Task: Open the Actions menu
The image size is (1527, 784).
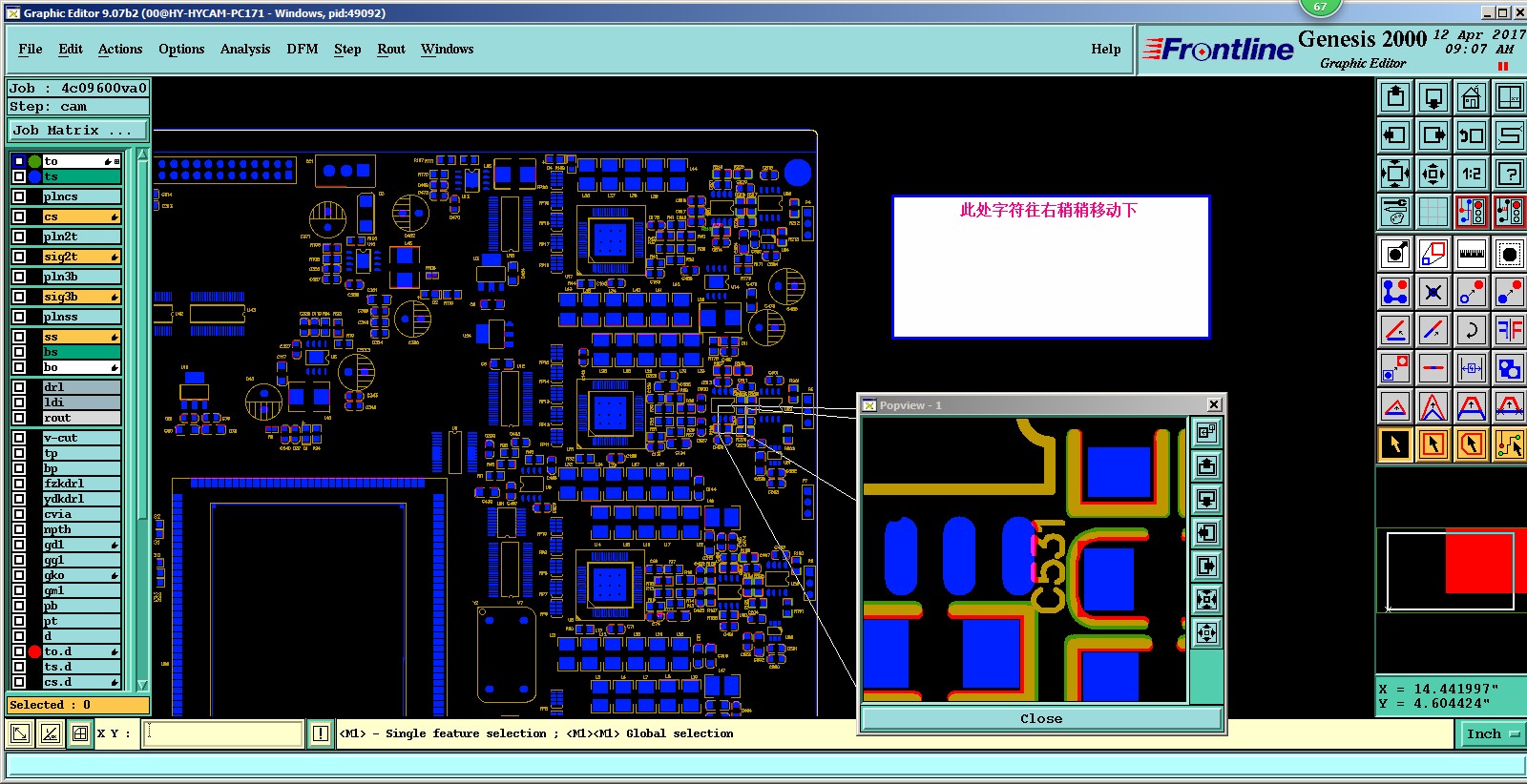Action: [x=120, y=50]
